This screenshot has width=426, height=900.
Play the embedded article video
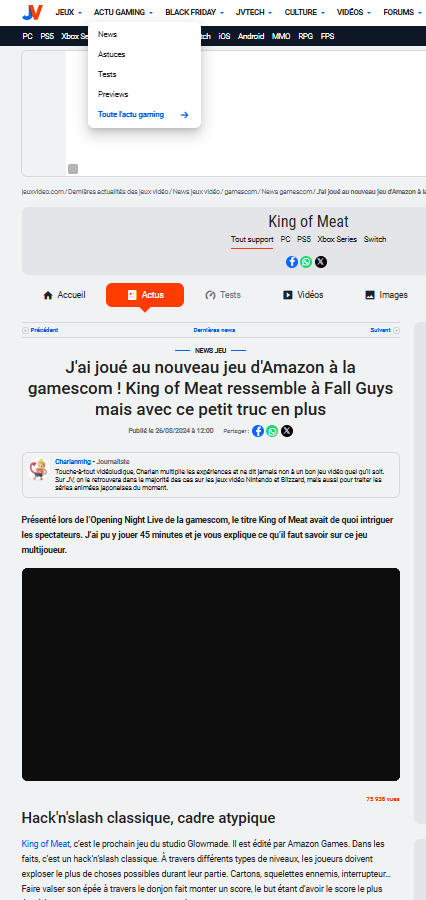coord(211,674)
